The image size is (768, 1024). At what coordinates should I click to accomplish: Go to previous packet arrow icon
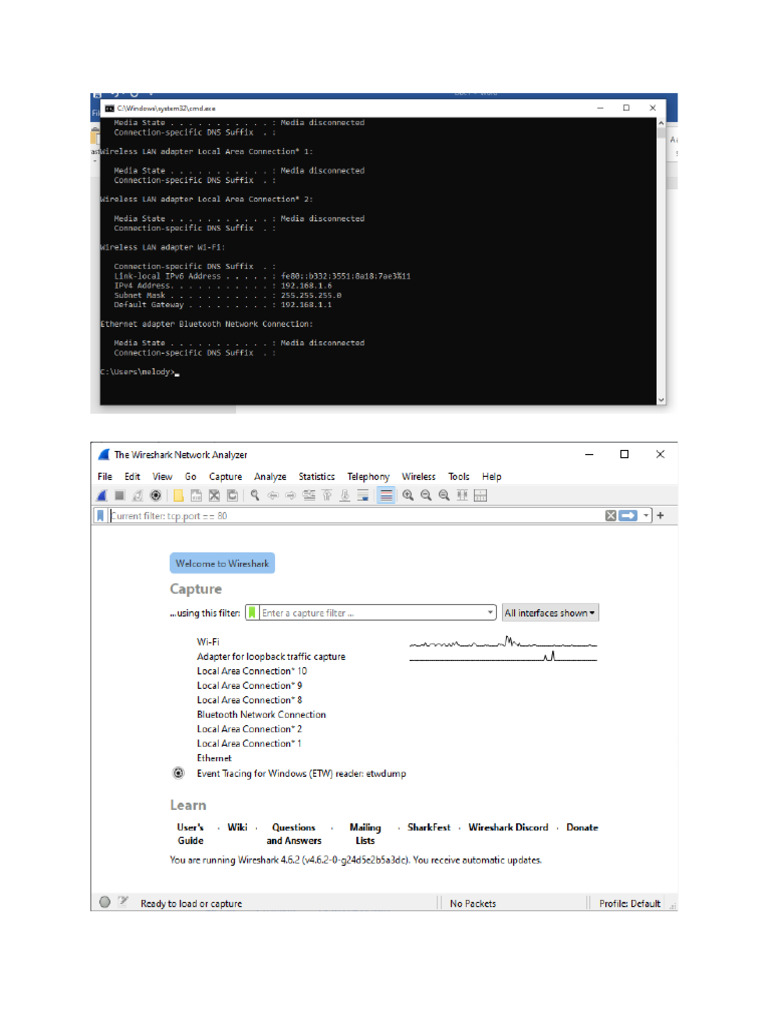pos(273,496)
